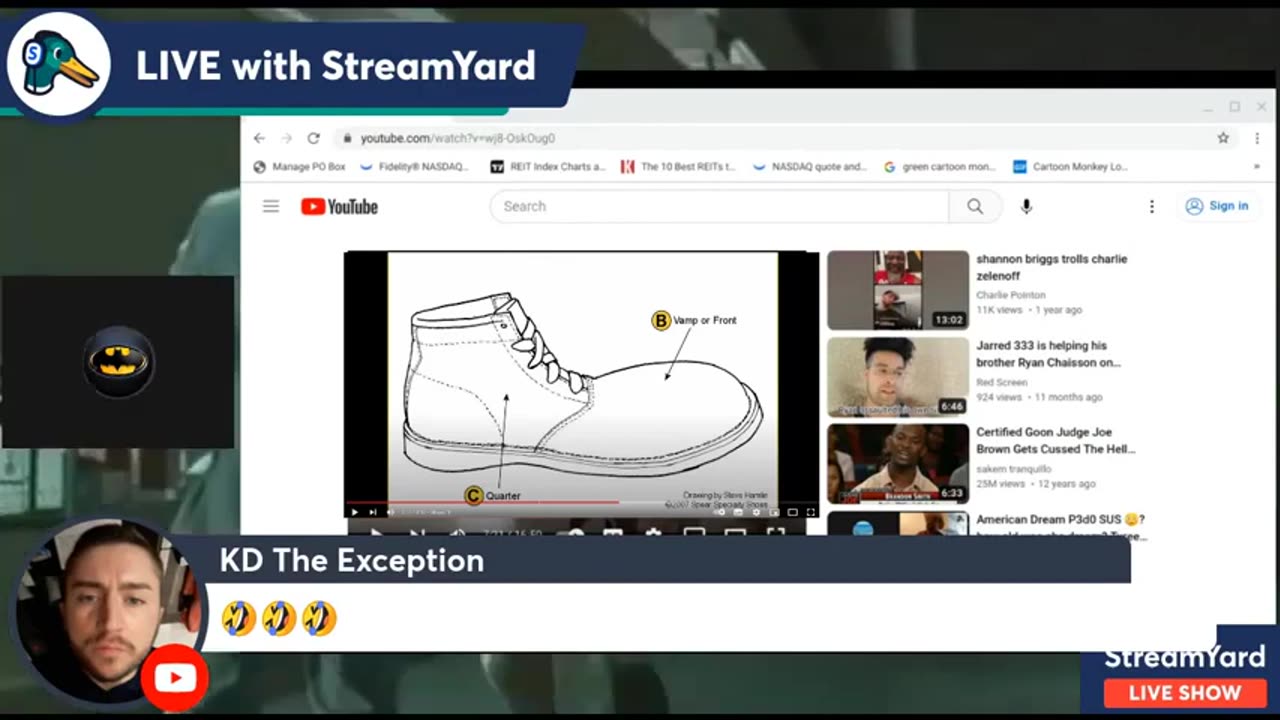Focus the youtube.com address bar
The width and height of the screenshot is (1280, 720).
[785, 138]
